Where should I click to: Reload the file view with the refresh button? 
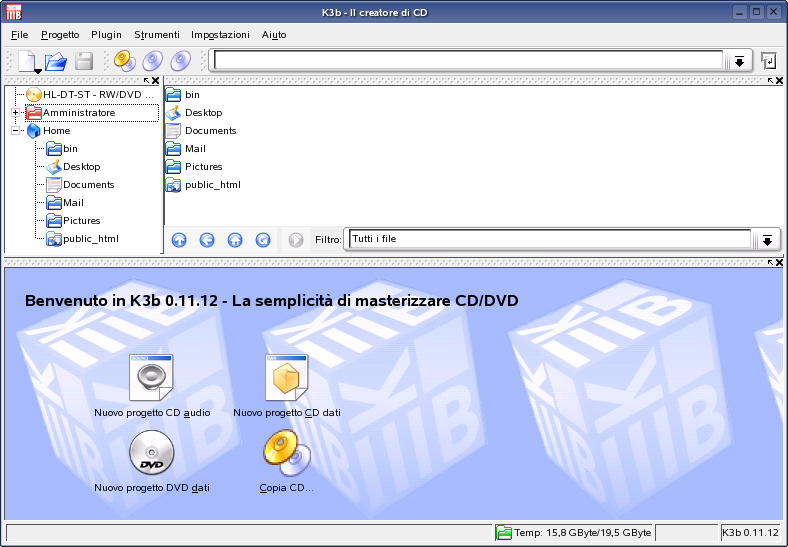point(263,240)
